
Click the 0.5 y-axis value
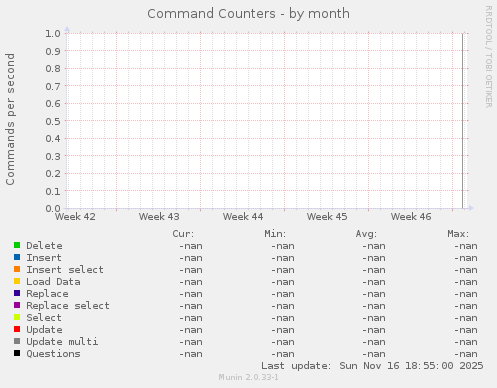[x=53, y=121]
